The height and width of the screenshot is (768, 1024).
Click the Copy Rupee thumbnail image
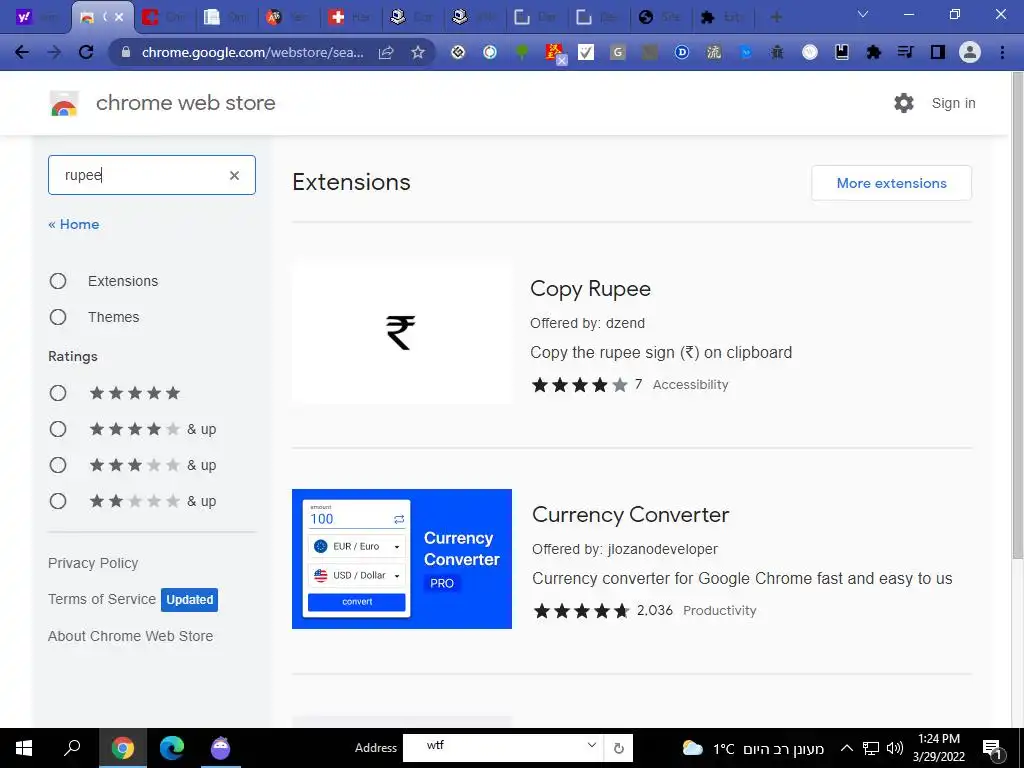pyautogui.click(x=402, y=333)
